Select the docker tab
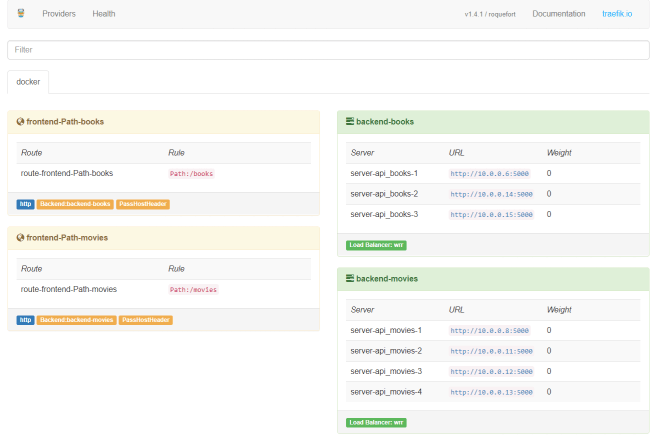 pos(28,82)
